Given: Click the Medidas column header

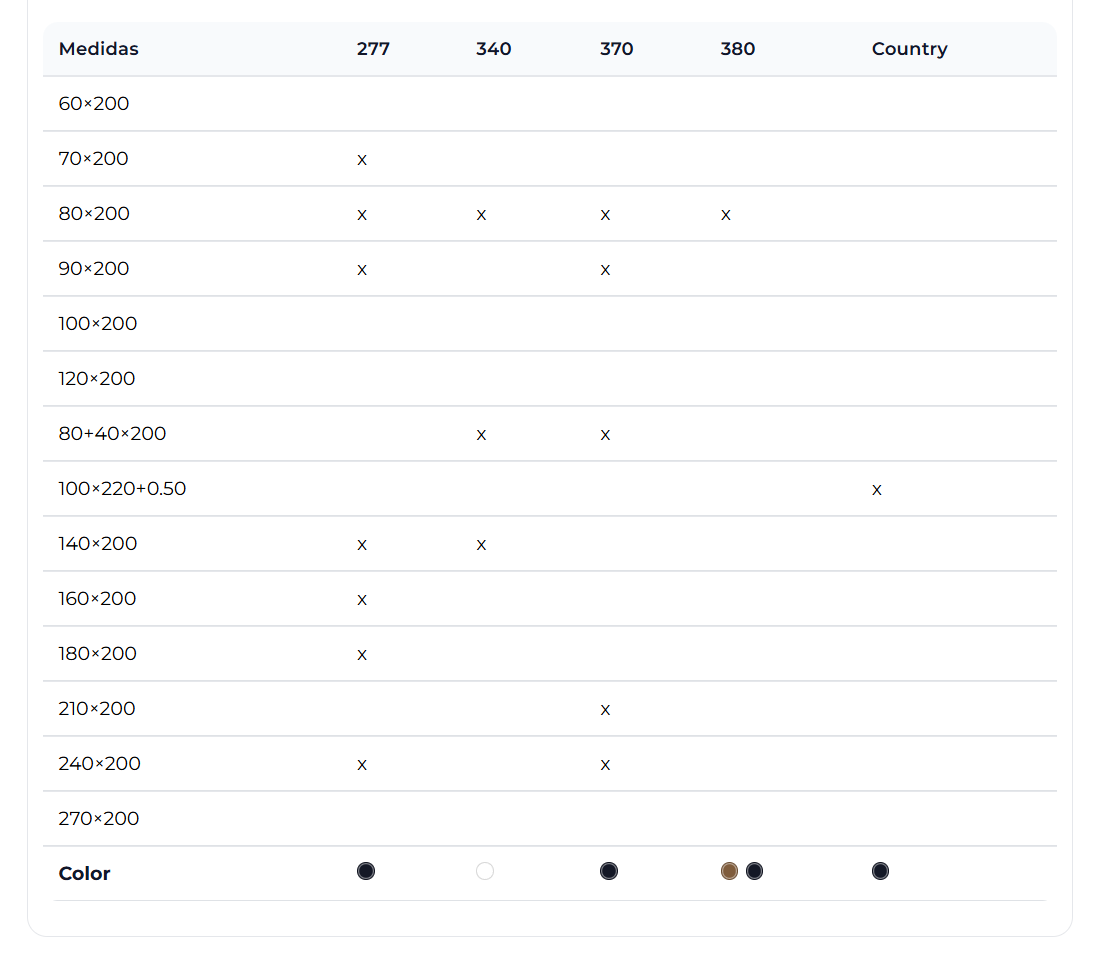Looking at the screenshot, I should pos(99,49).
